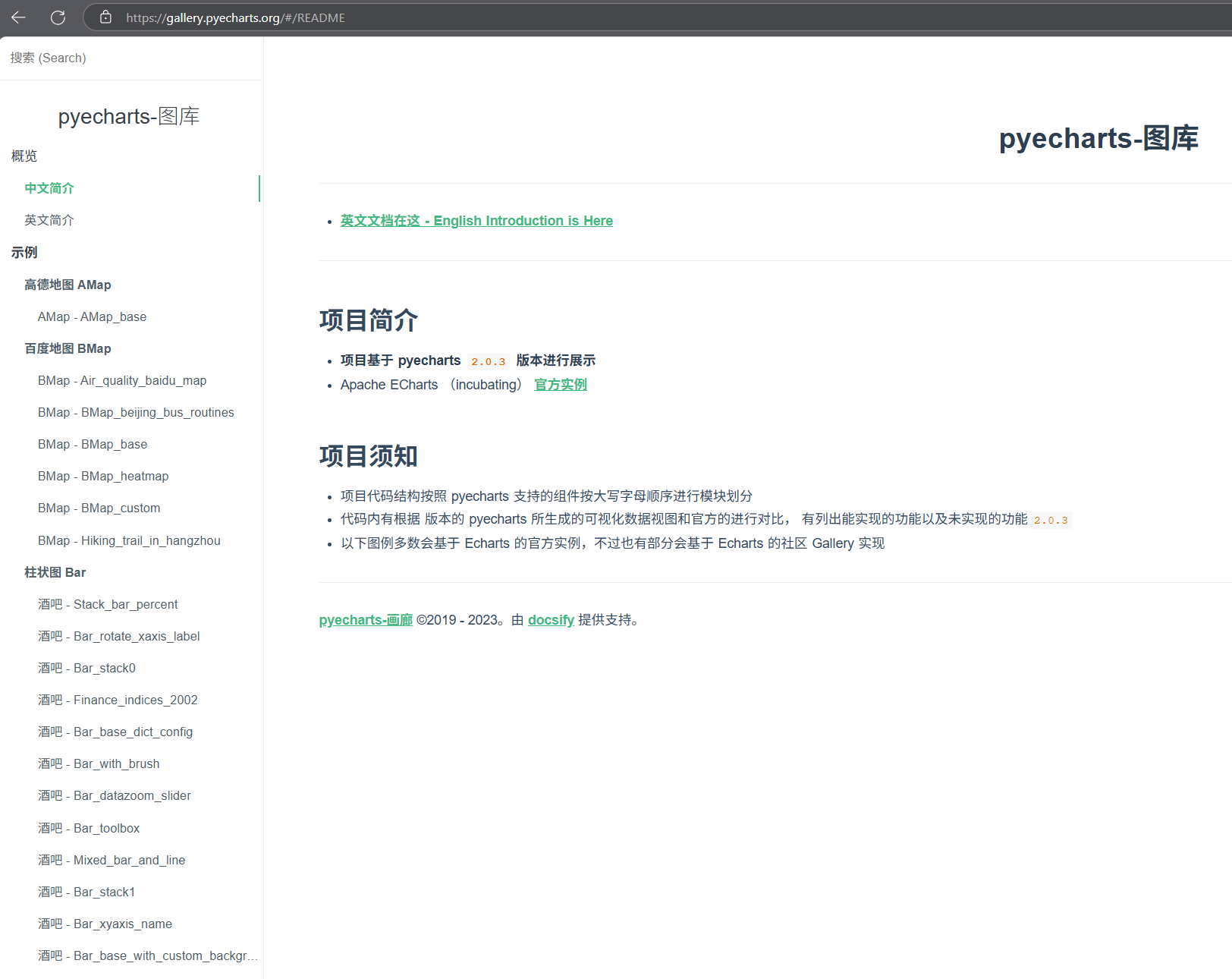Open 酒吧 - Bar_stack1 example
The width and height of the screenshot is (1232, 979).
pos(86,892)
